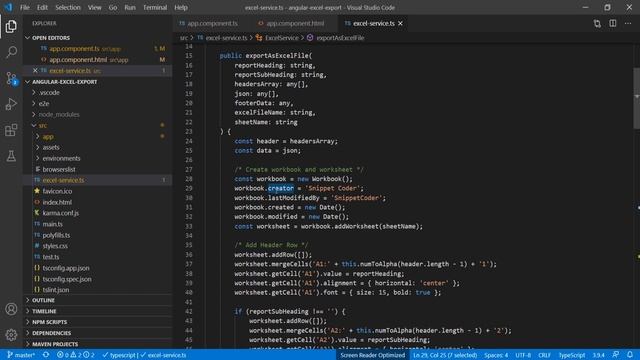
Task: Show errors and warnings in status bar
Action: pyautogui.click(x=76, y=355)
